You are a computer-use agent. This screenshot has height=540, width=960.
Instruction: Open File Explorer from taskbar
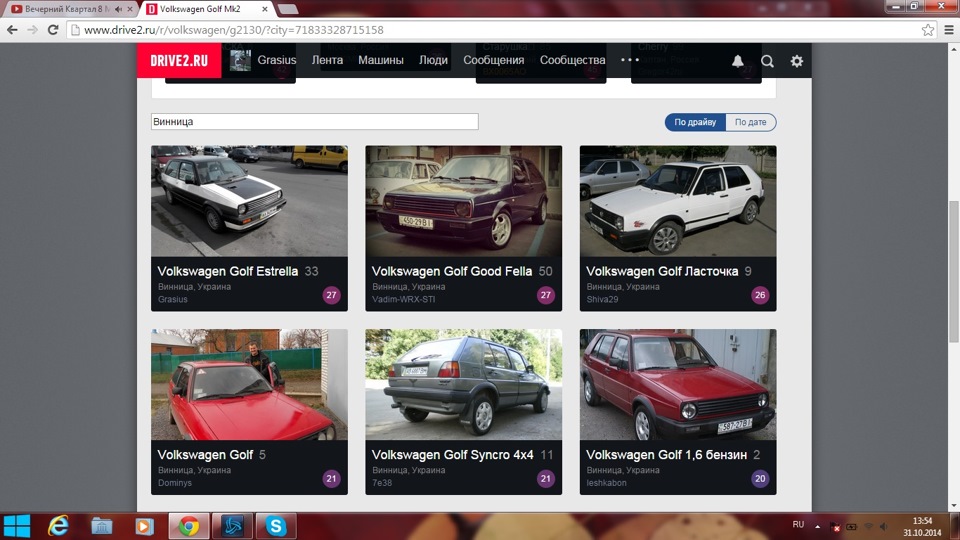pyautogui.click(x=102, y=526)
